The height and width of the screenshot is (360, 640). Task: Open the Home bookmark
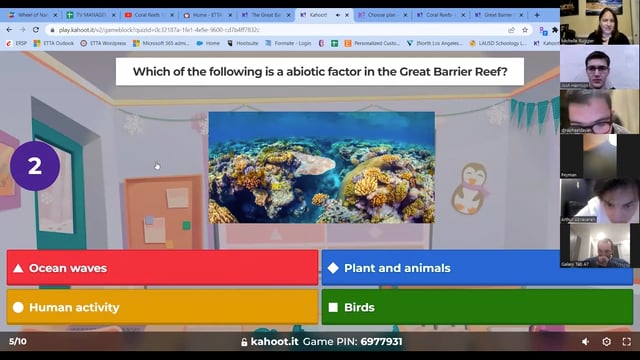[x=208, y=43]
